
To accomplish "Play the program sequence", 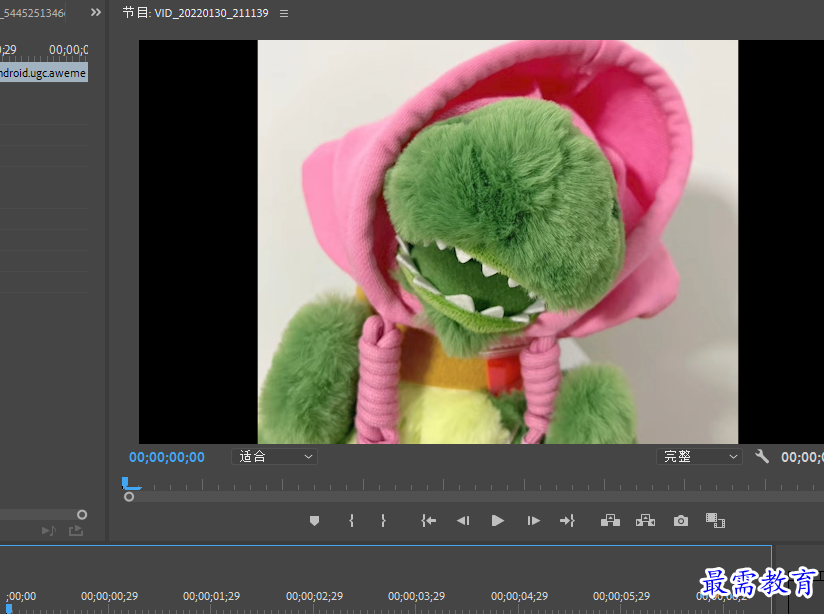I will pyautogui.click(x=497, y=521).
